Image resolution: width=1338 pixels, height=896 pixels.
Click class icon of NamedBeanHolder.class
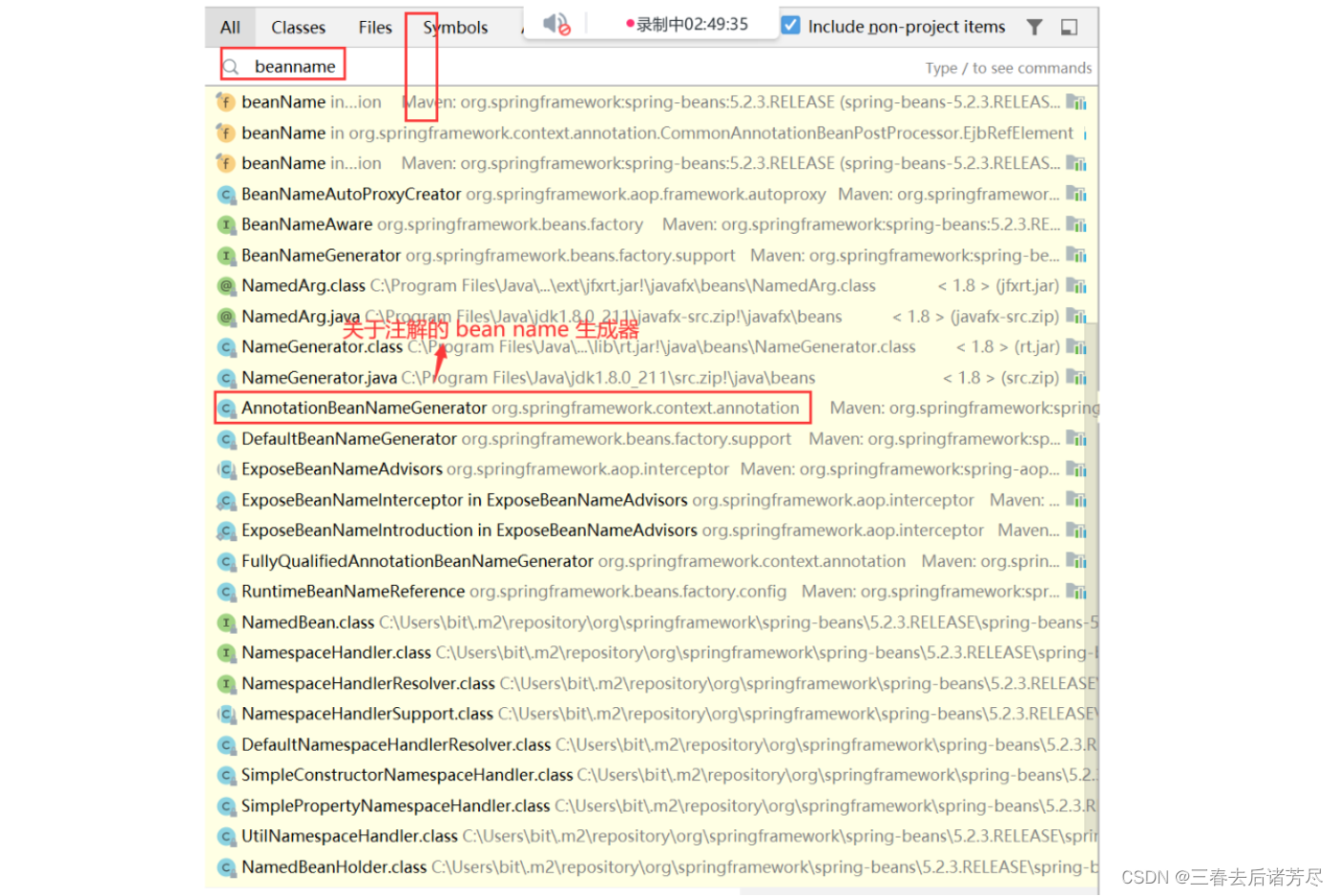coord(226,867)
